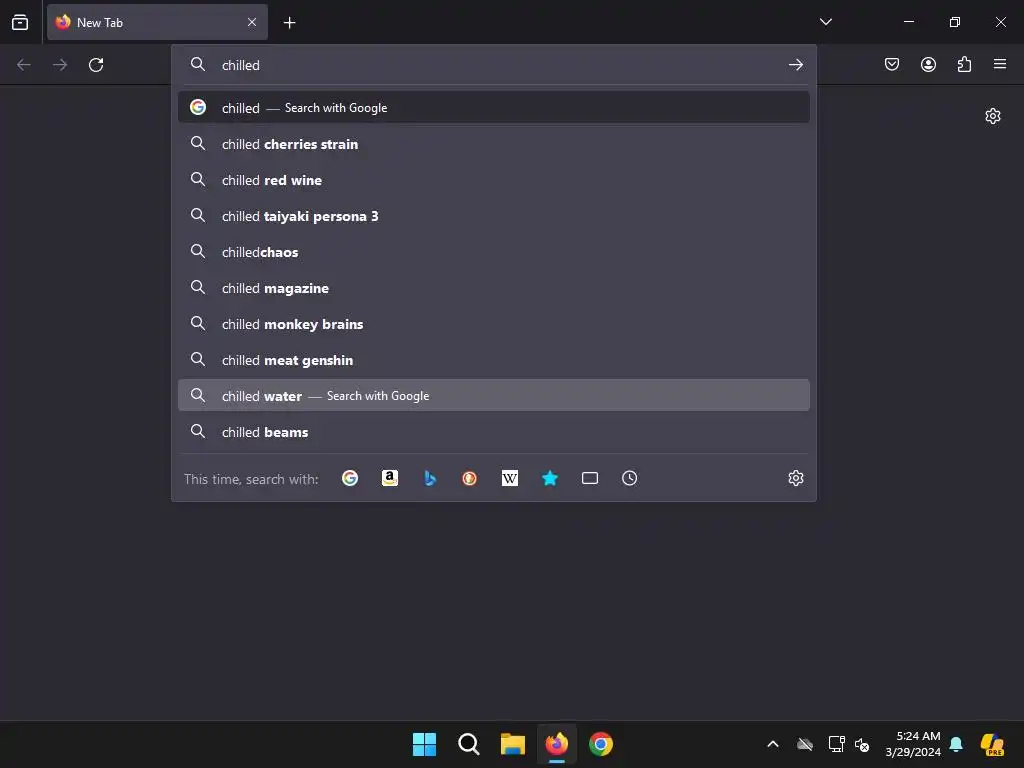
Task: Click the Go arrow in address bar
Action: point(795,65)
